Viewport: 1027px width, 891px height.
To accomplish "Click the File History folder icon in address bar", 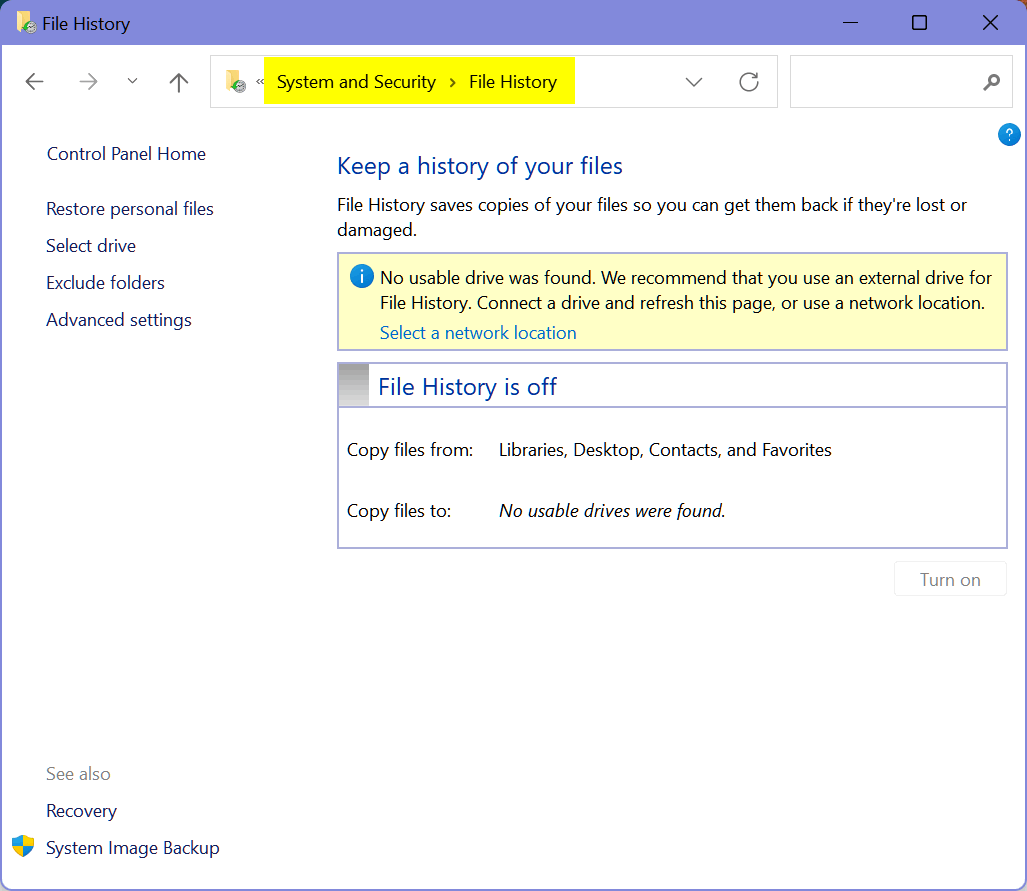I will [x=236, y=81].
